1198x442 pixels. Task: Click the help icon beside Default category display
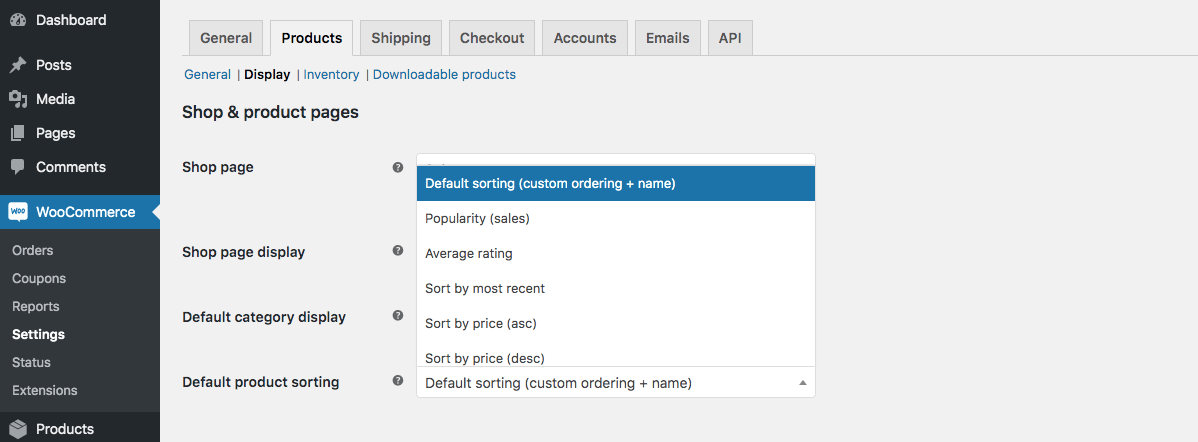(397, 315)
